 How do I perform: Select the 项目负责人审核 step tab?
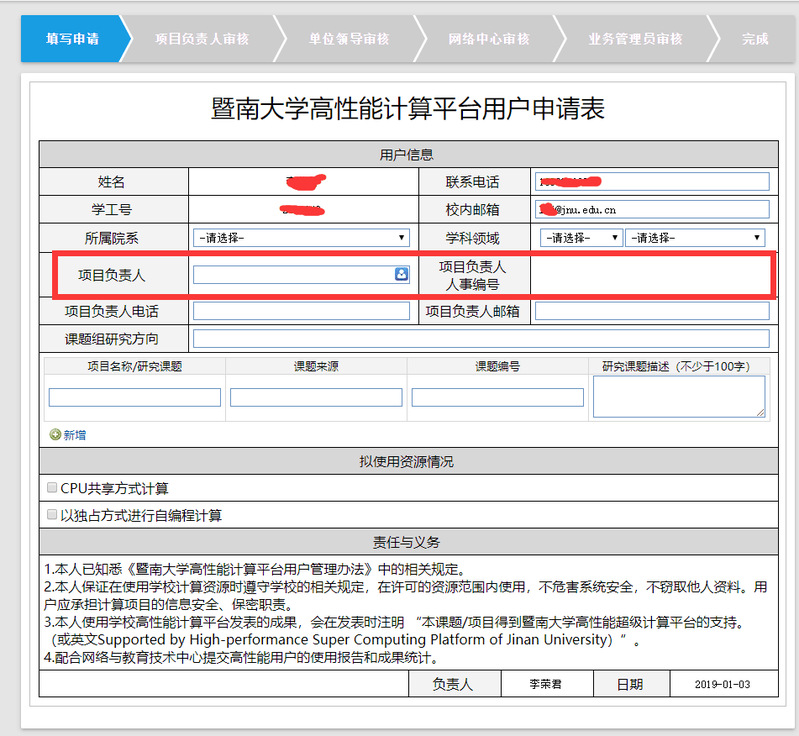(202, 39)
